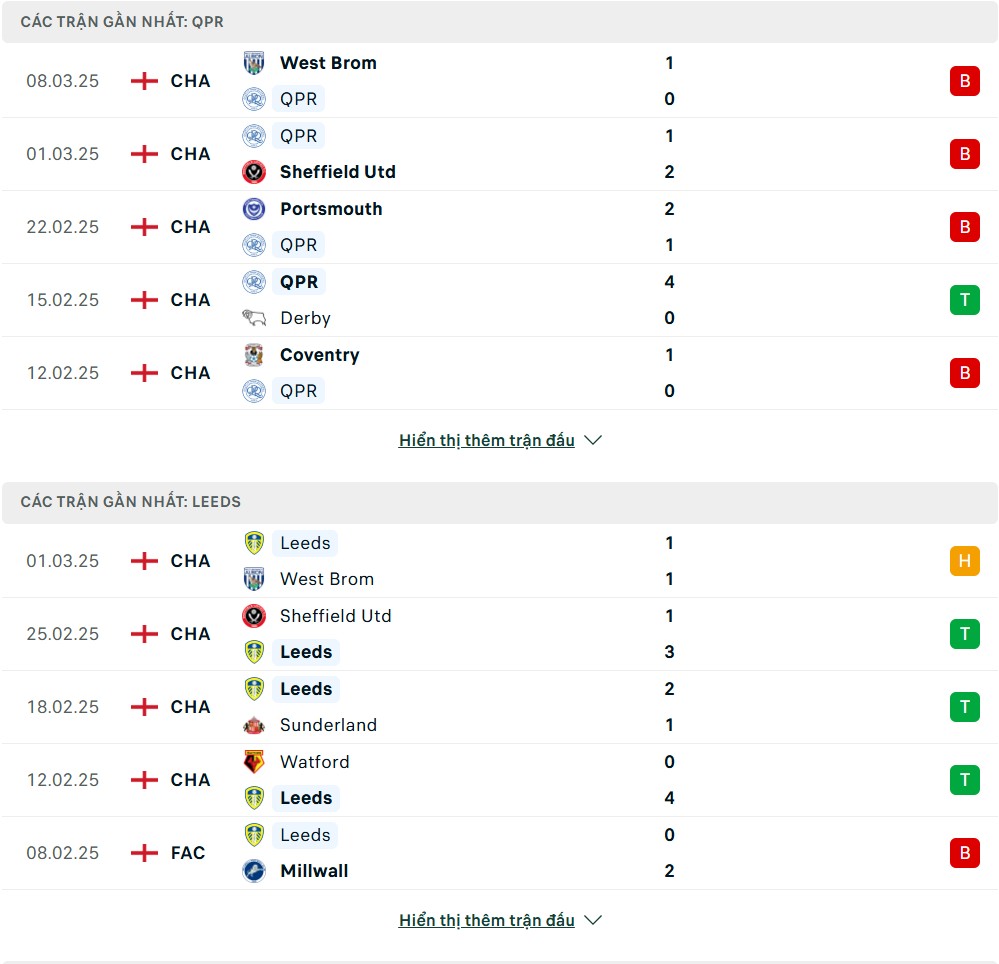Click the Sunderland club crest
This screenshot has width=999, height=964.
254,725
